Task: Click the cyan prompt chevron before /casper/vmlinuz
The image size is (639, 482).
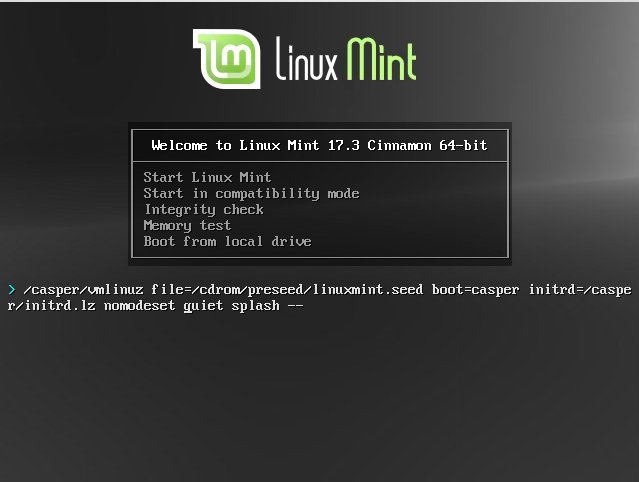Action: (x=12, y=290)
